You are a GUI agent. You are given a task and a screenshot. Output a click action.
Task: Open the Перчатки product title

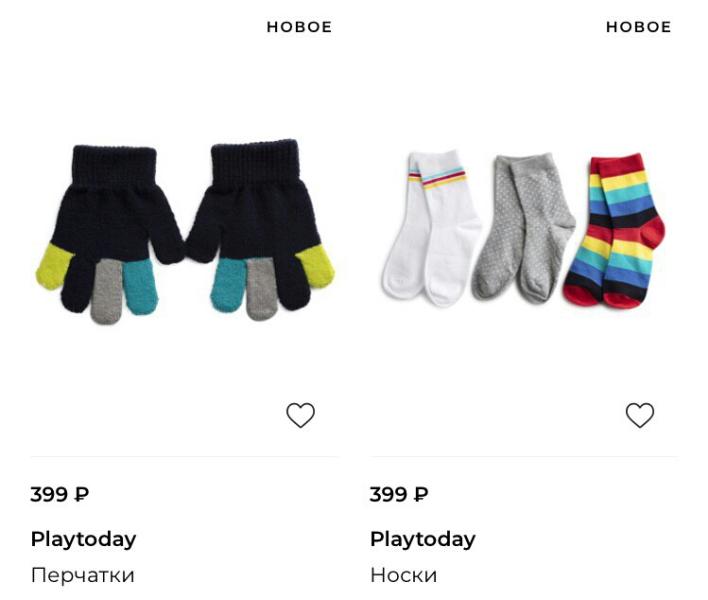pos(83,575)
